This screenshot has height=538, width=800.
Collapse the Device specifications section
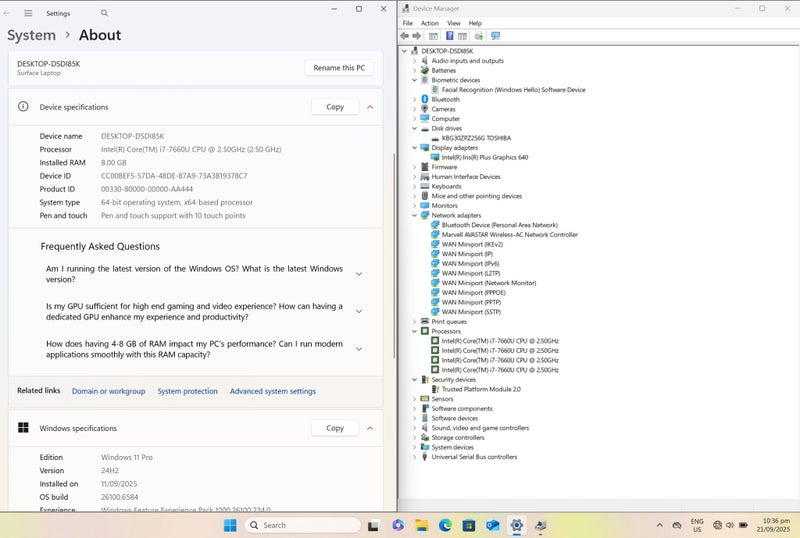[x=370, y=107]
